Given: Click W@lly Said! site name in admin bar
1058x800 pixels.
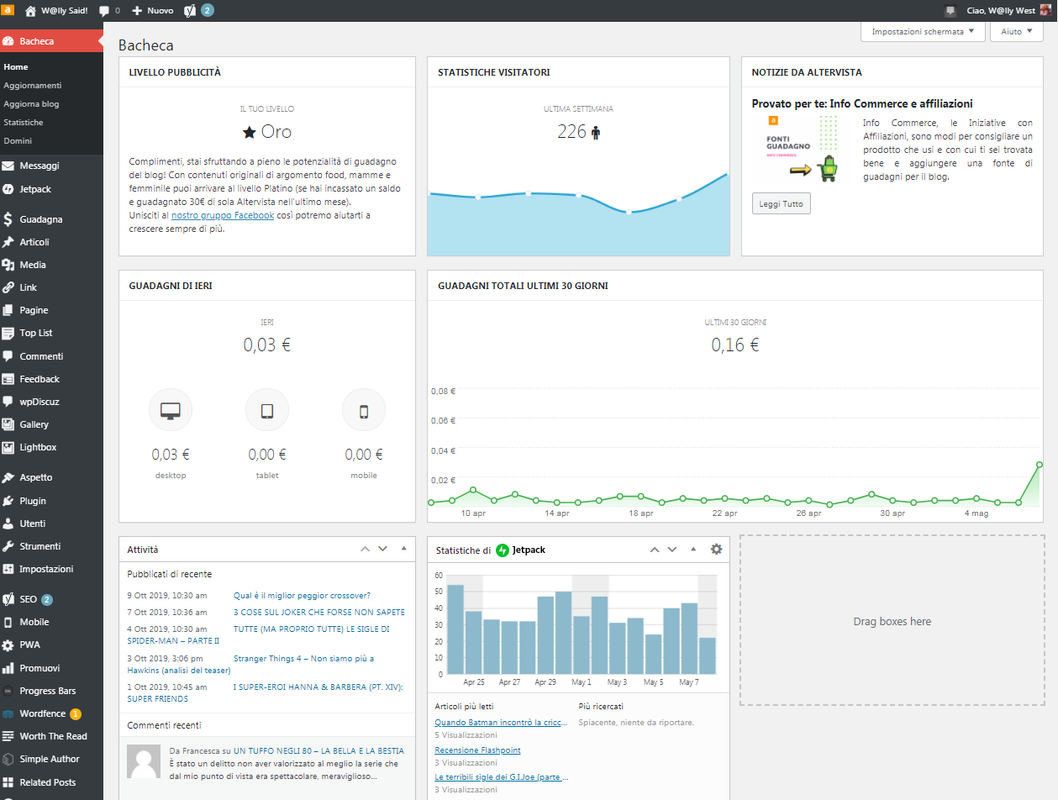Looking at the screenshot, I should (56, 11).
